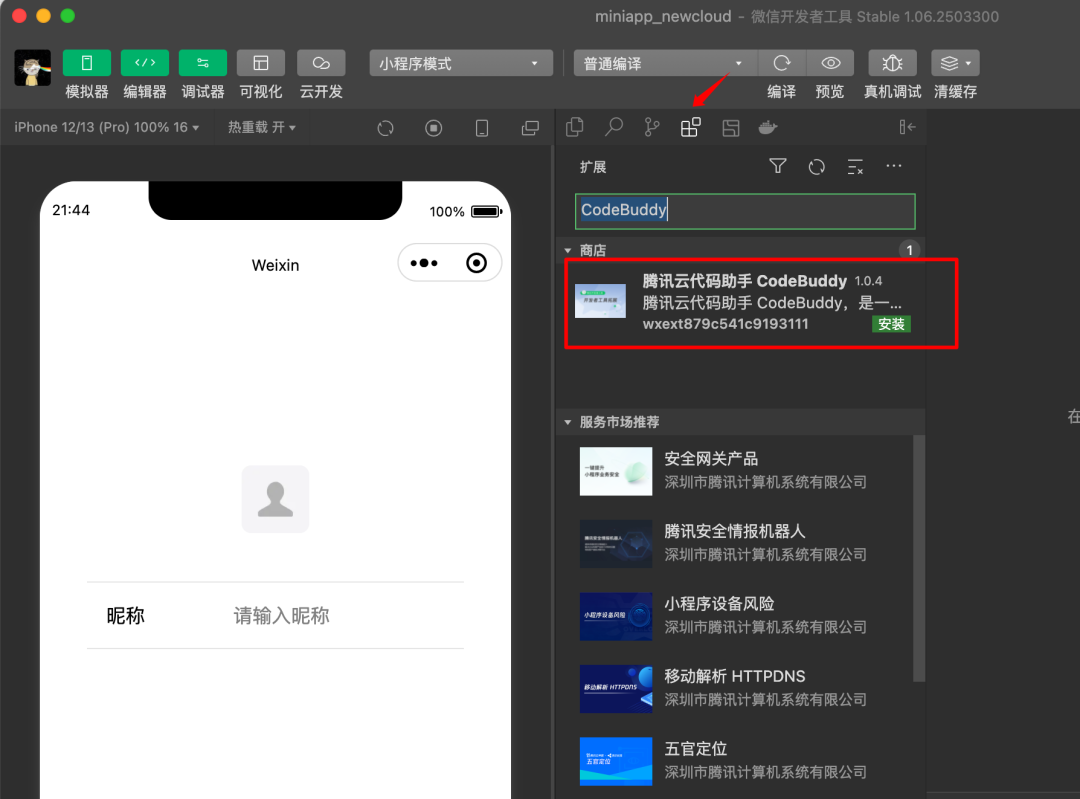Click the 移动解析 HTTPDNS thumbnail image

(616, 689)
